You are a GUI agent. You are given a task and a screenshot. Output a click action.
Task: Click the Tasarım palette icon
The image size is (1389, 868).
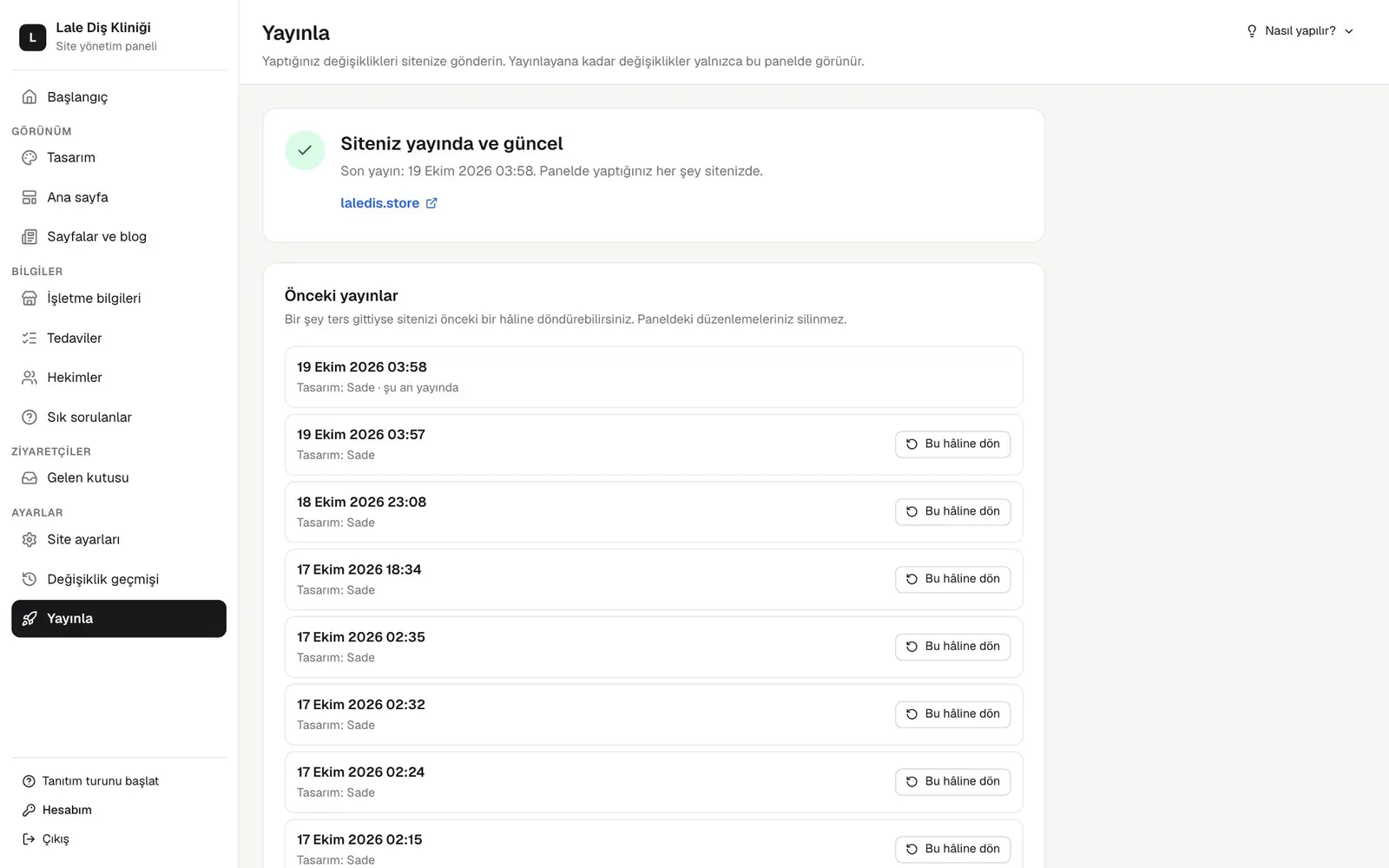(30, 158)
